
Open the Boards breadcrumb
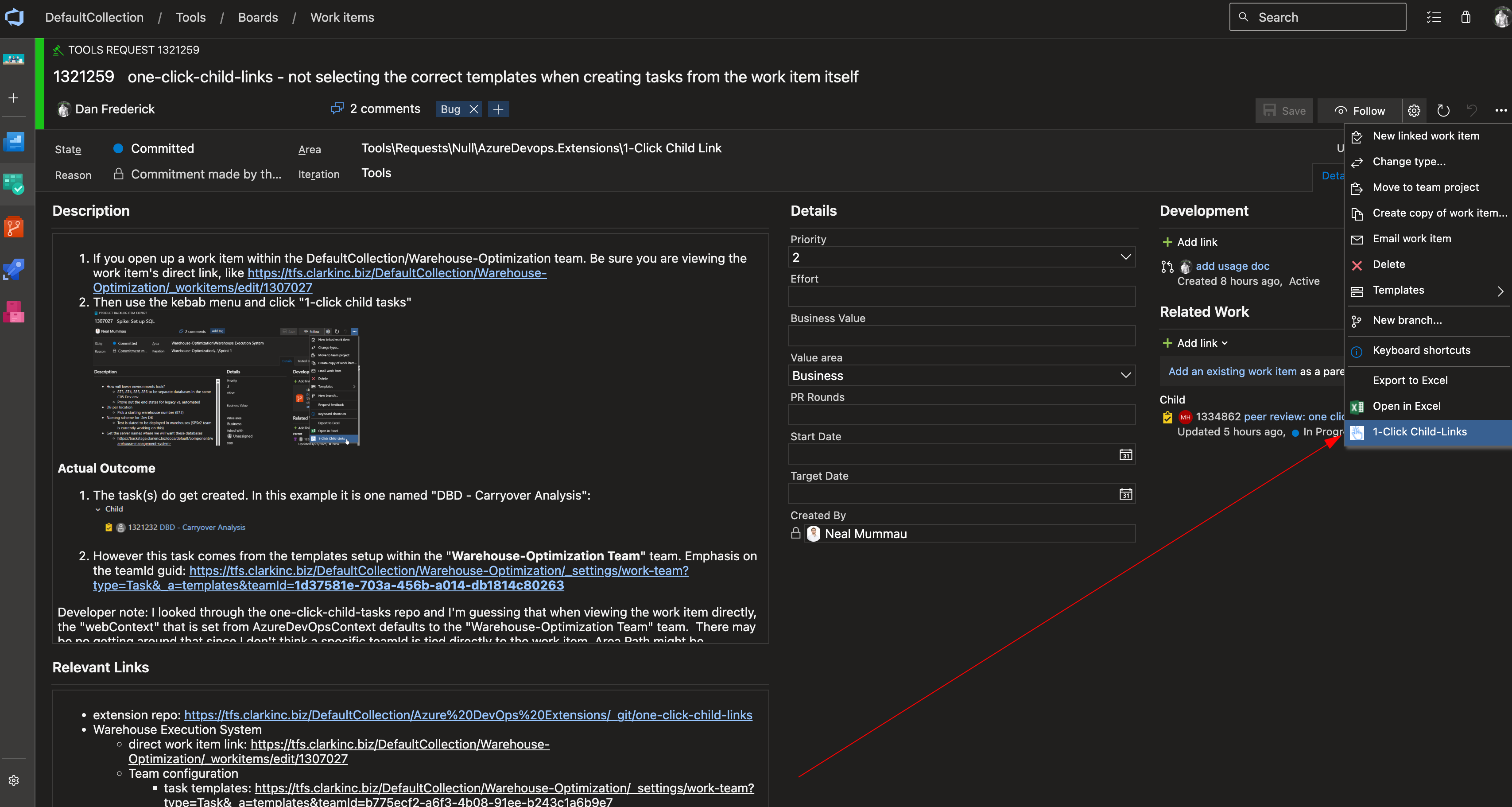[258, 17]
